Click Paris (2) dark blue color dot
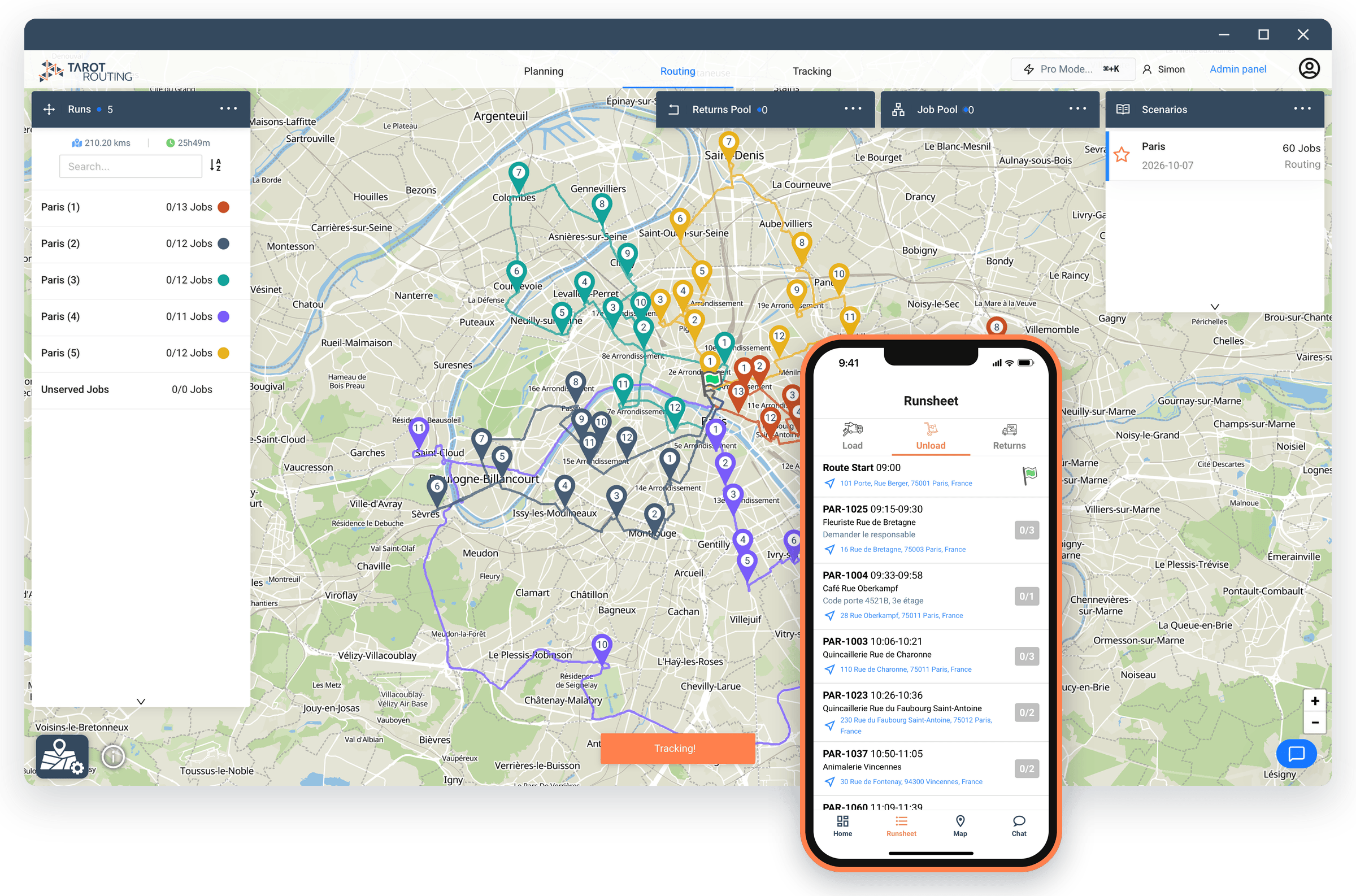1356x896 pixels. (x=223, y=243)
